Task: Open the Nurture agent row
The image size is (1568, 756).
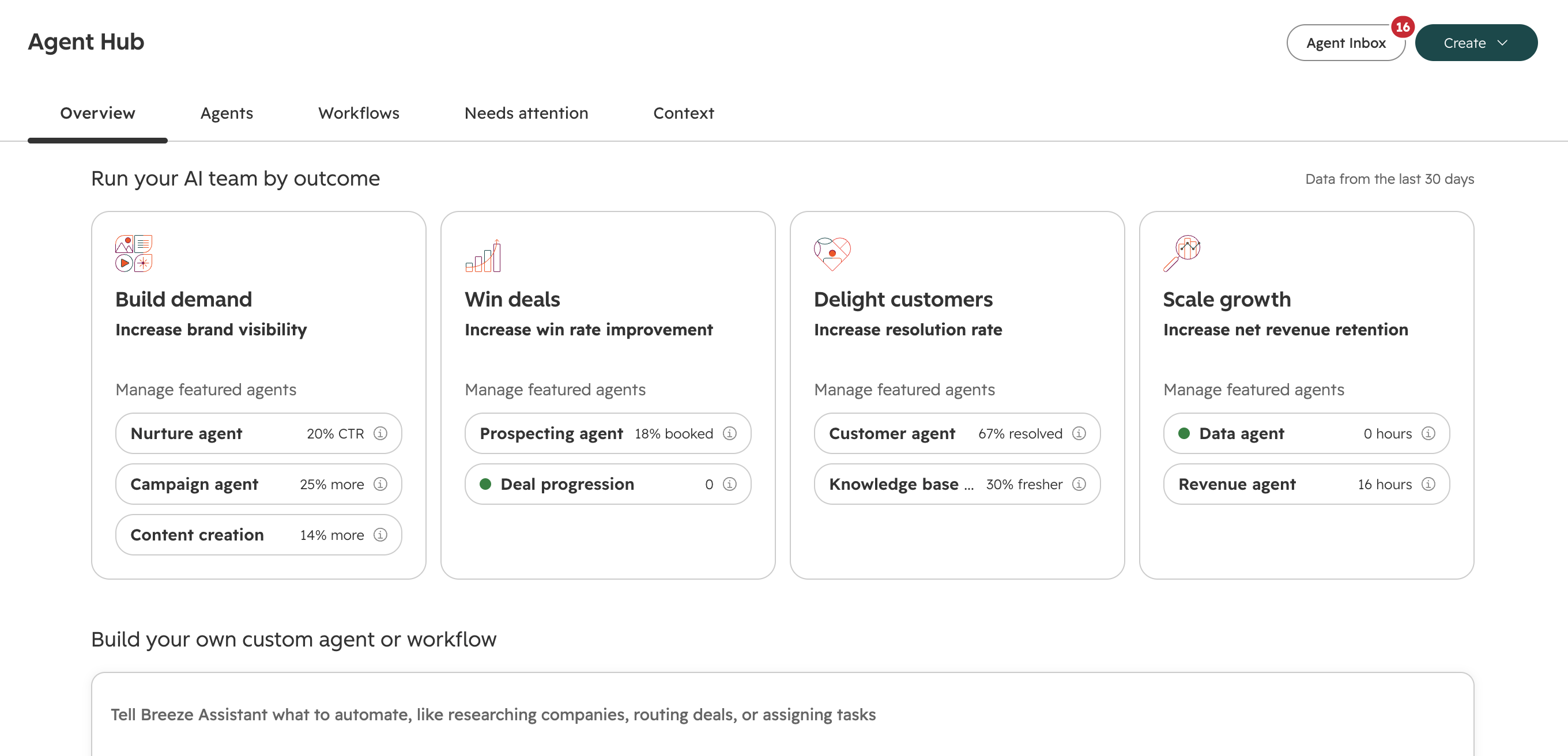Action: pos(259,433)
